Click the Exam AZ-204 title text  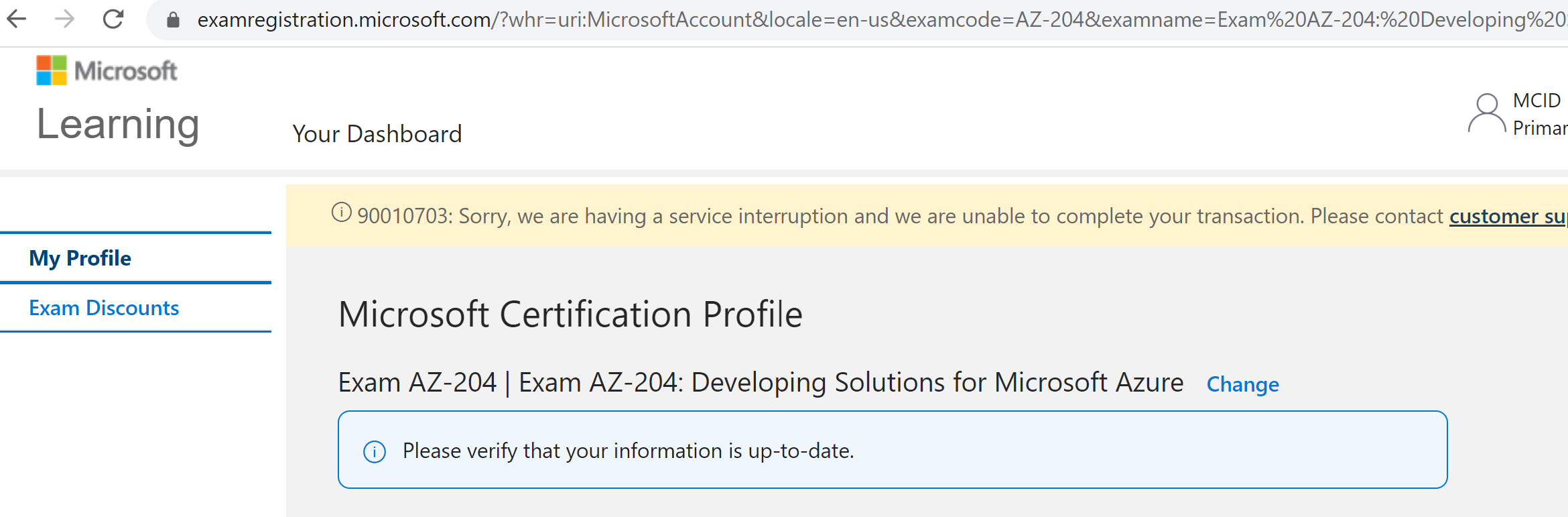click(x=761, y=383)
